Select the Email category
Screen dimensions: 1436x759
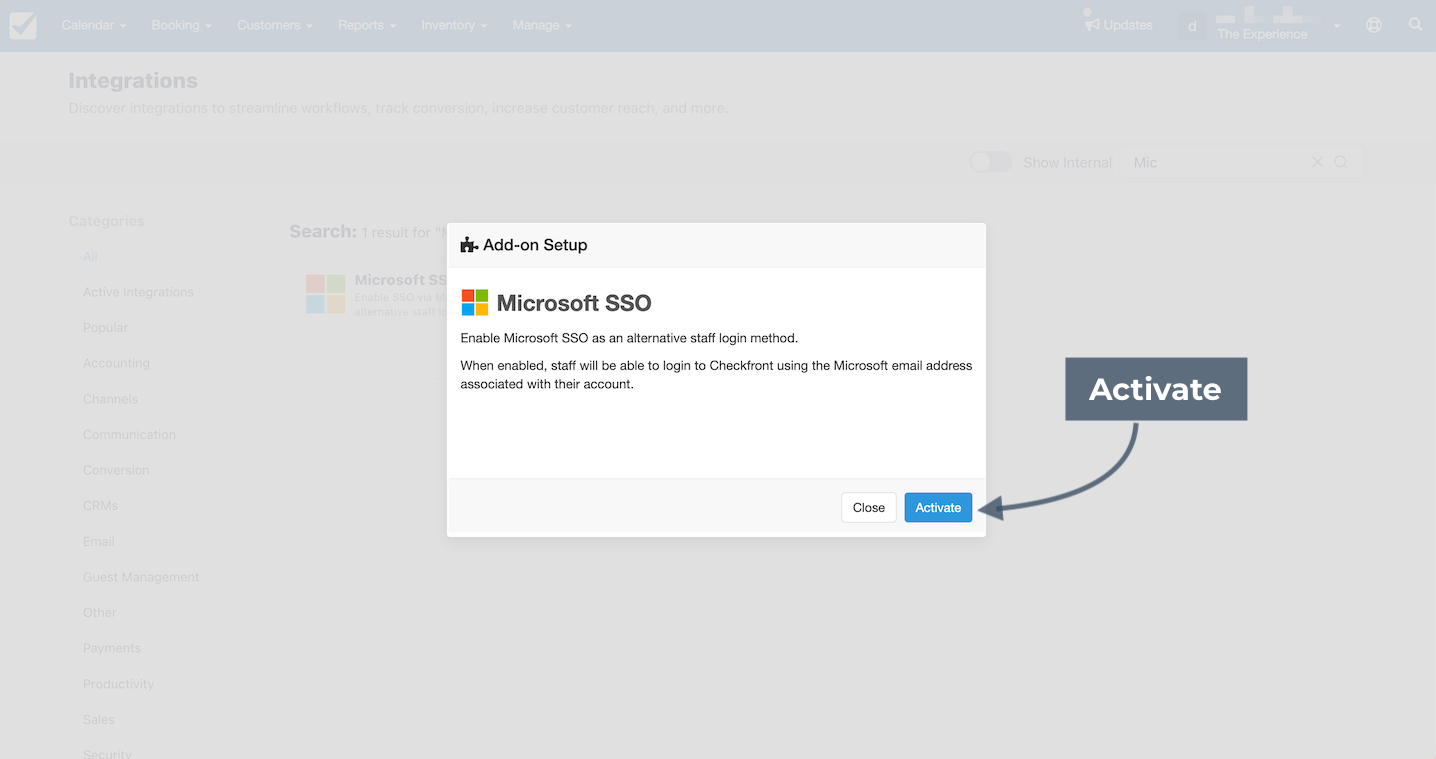99,541
